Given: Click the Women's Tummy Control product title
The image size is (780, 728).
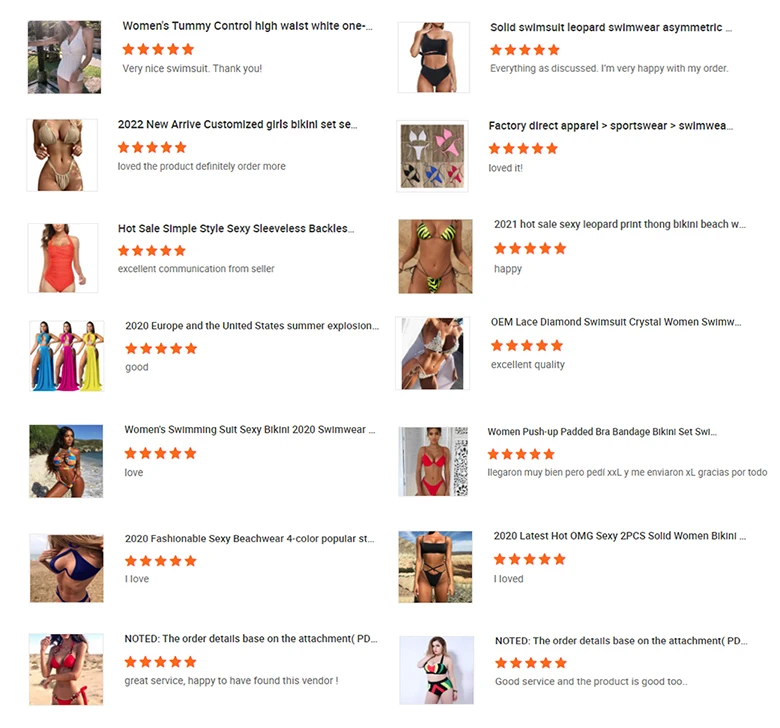Looking at the screenshot, I should point(247,26).
